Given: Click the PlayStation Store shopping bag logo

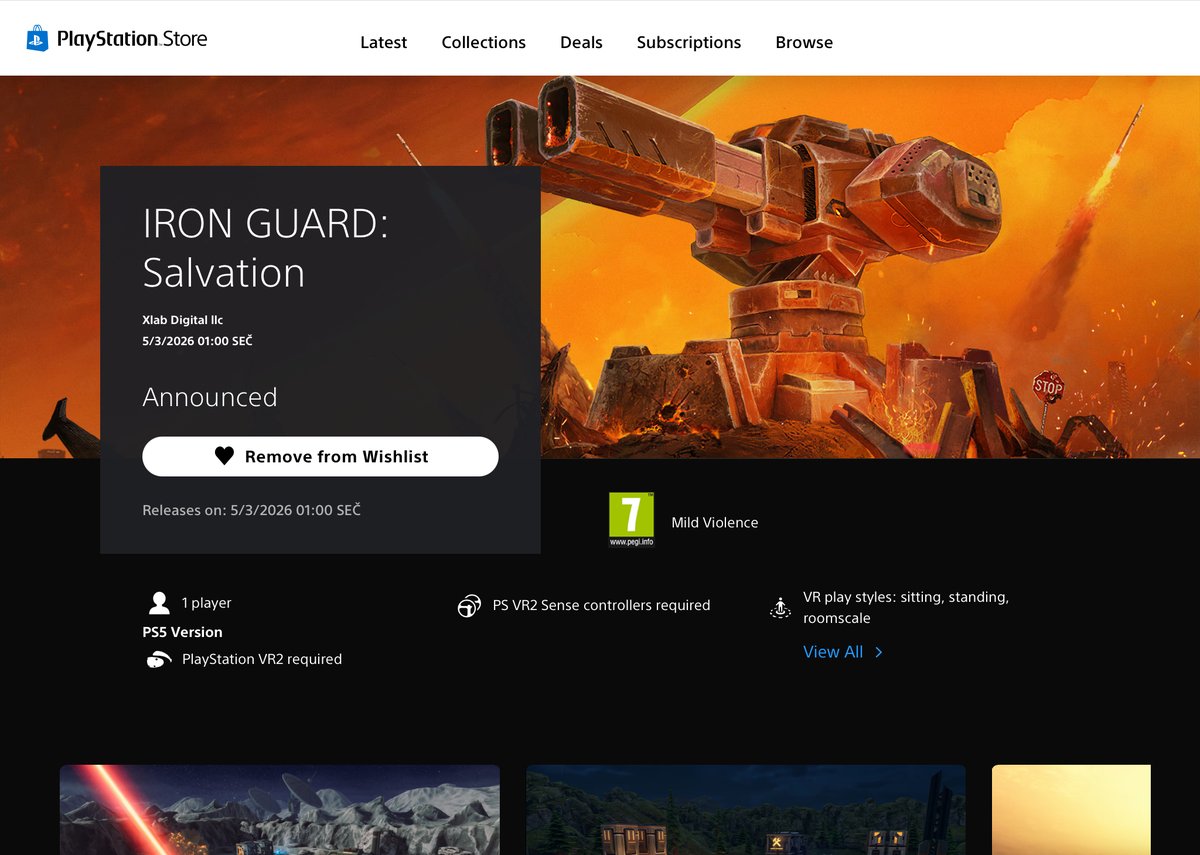Looking at the screenshot, I should 37,39.
